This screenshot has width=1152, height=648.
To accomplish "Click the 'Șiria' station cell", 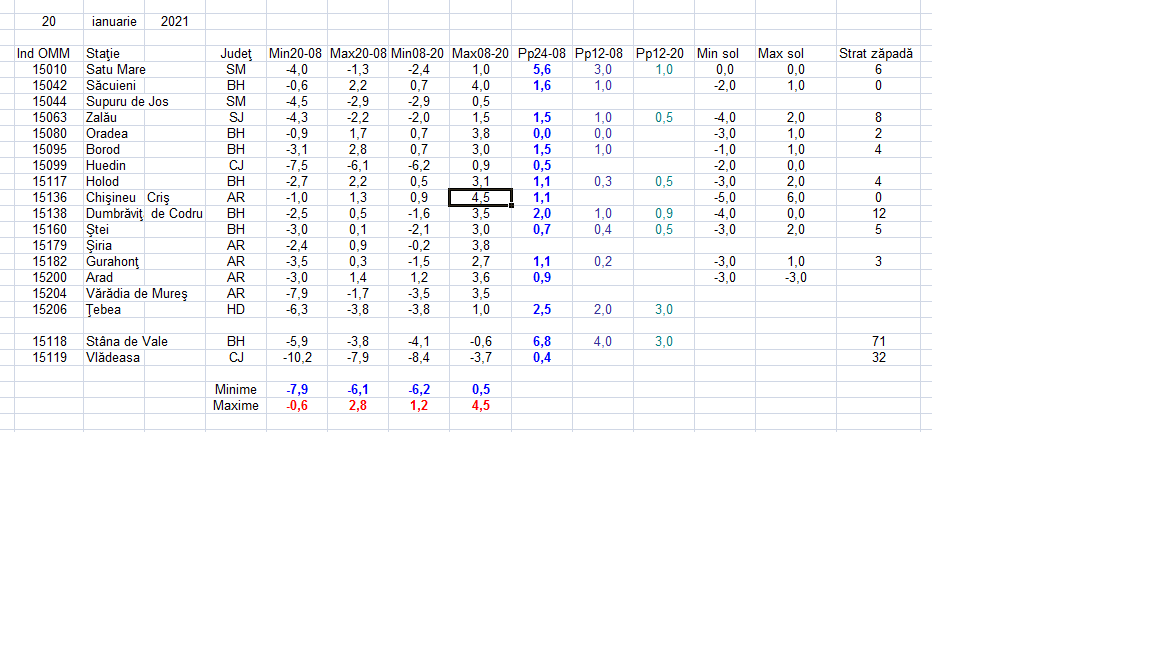I will coord(114,246).
